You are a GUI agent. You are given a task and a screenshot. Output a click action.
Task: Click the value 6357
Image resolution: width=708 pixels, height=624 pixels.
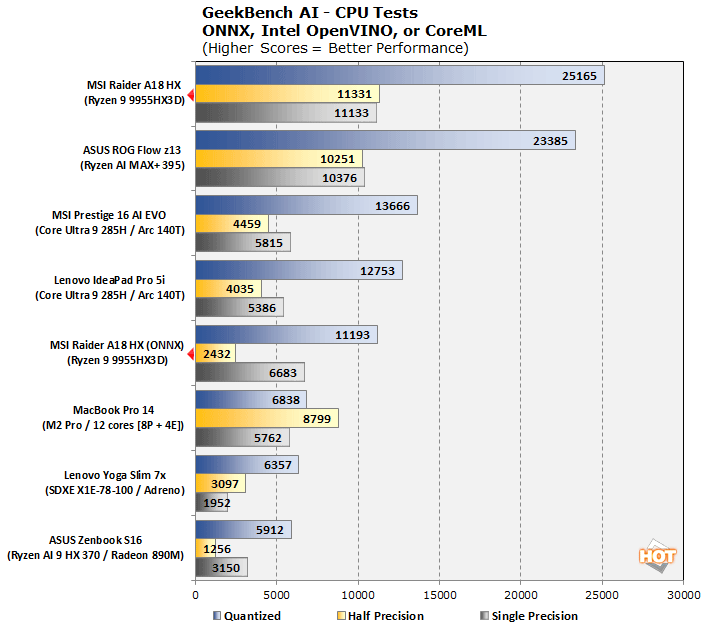(x=278, y=466)
